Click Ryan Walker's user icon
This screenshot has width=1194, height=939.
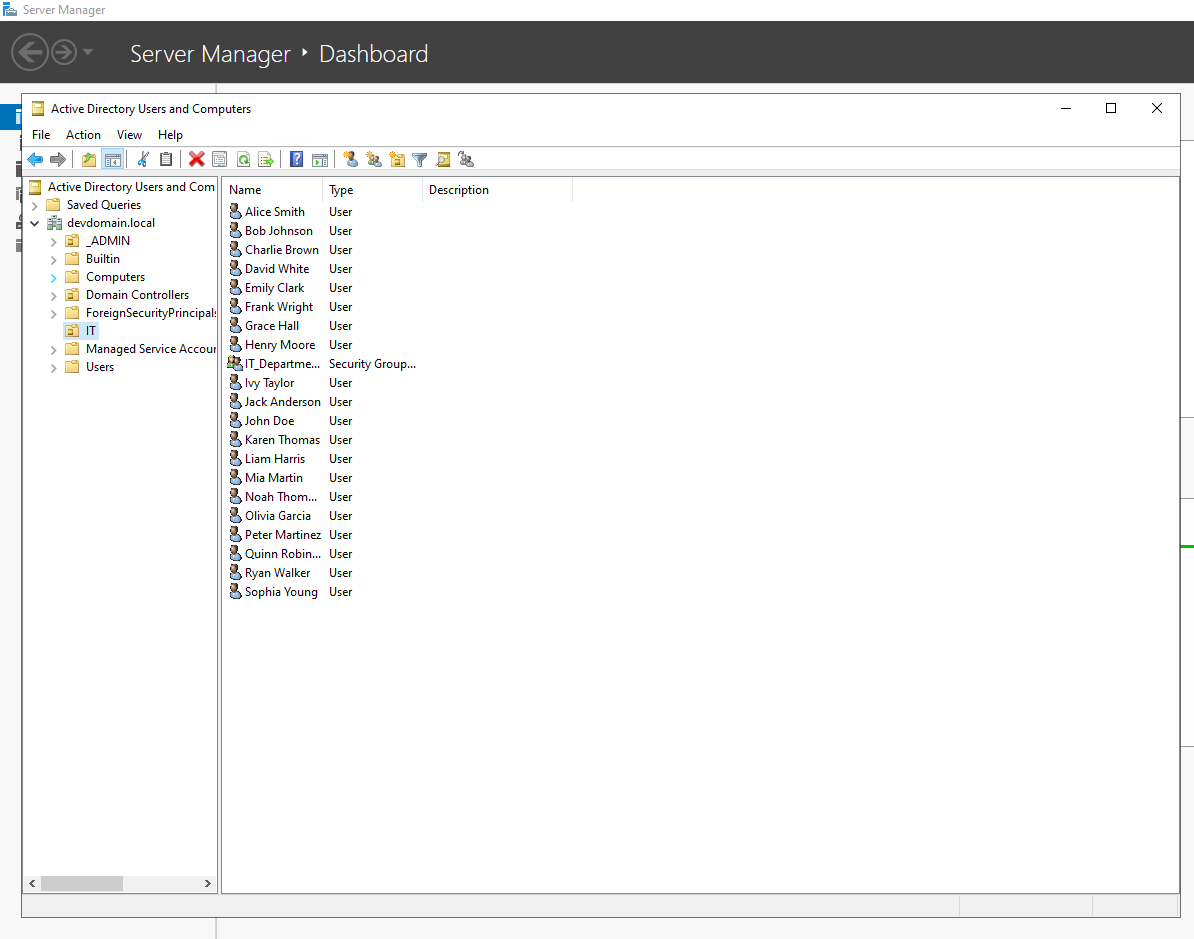[x=235, y=573]
